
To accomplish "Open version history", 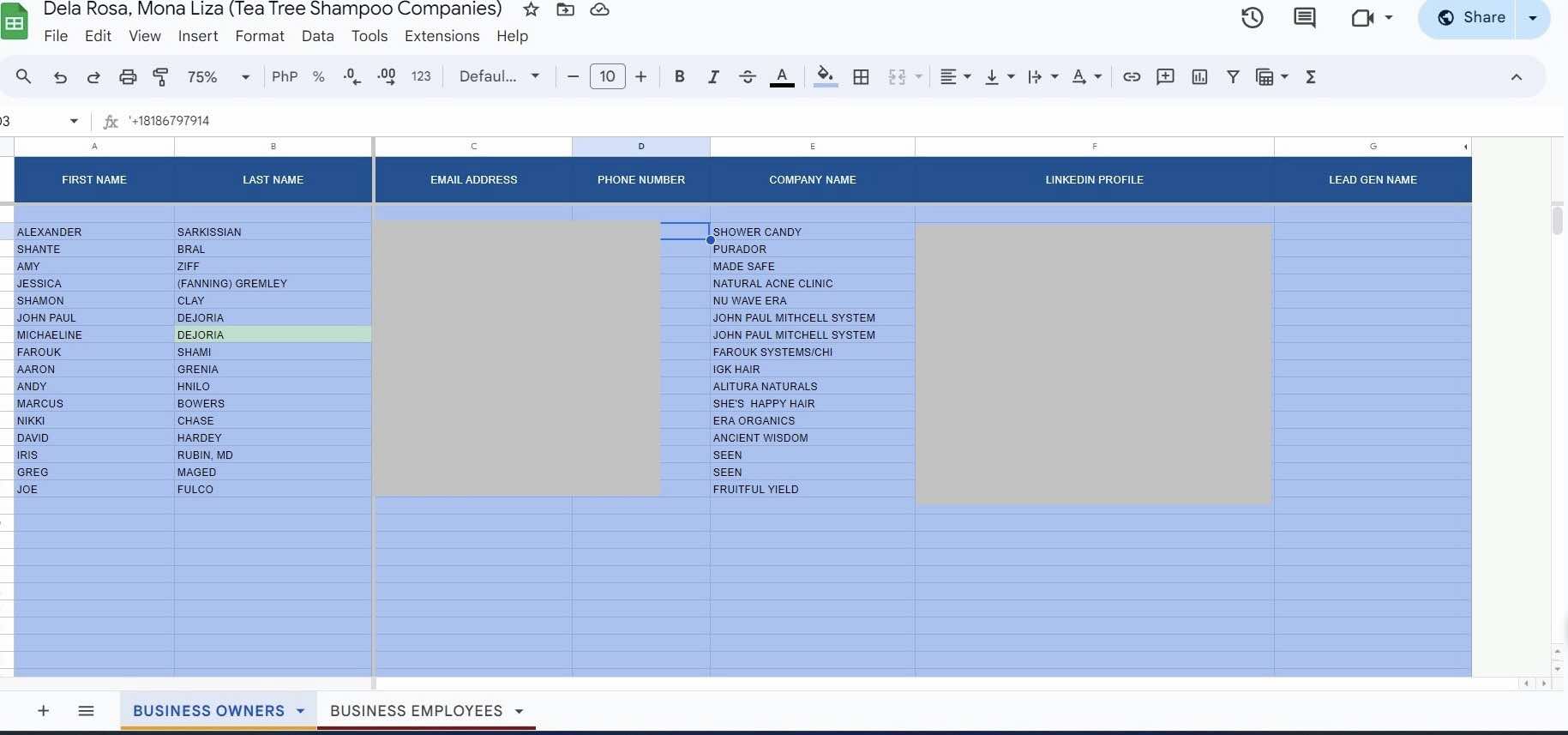I will (1253, 17).
